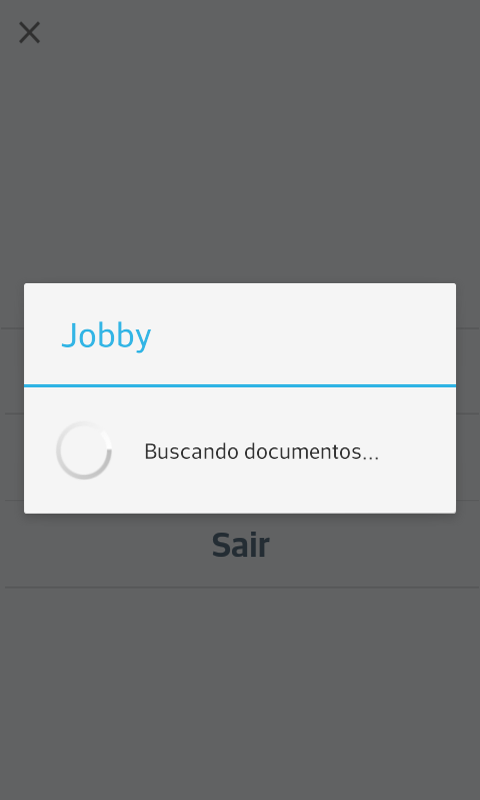This screenshot has height=800, width=480.
Task: Close the screen with the X icon
Action: tap(30, 33)
